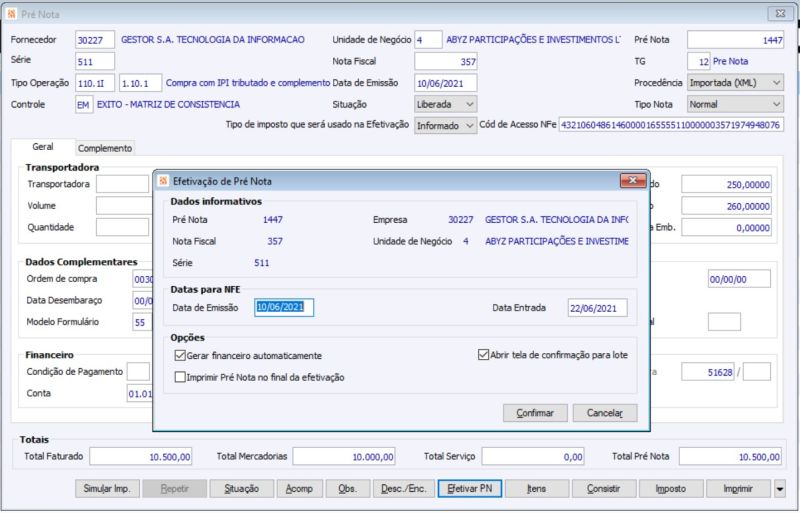Click the TG field with value 12
800x513 pixels.
698,61
